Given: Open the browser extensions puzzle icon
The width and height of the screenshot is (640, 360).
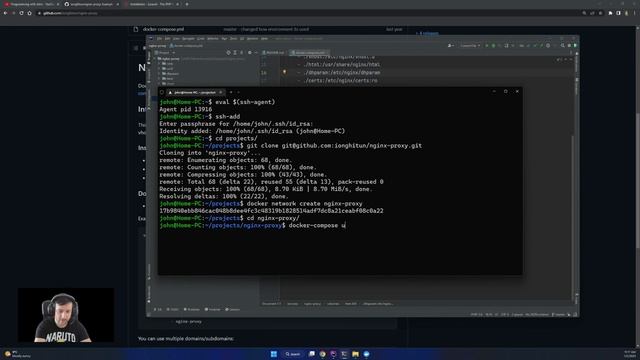Looking at the screenshot, I should (x=610, y=13).
